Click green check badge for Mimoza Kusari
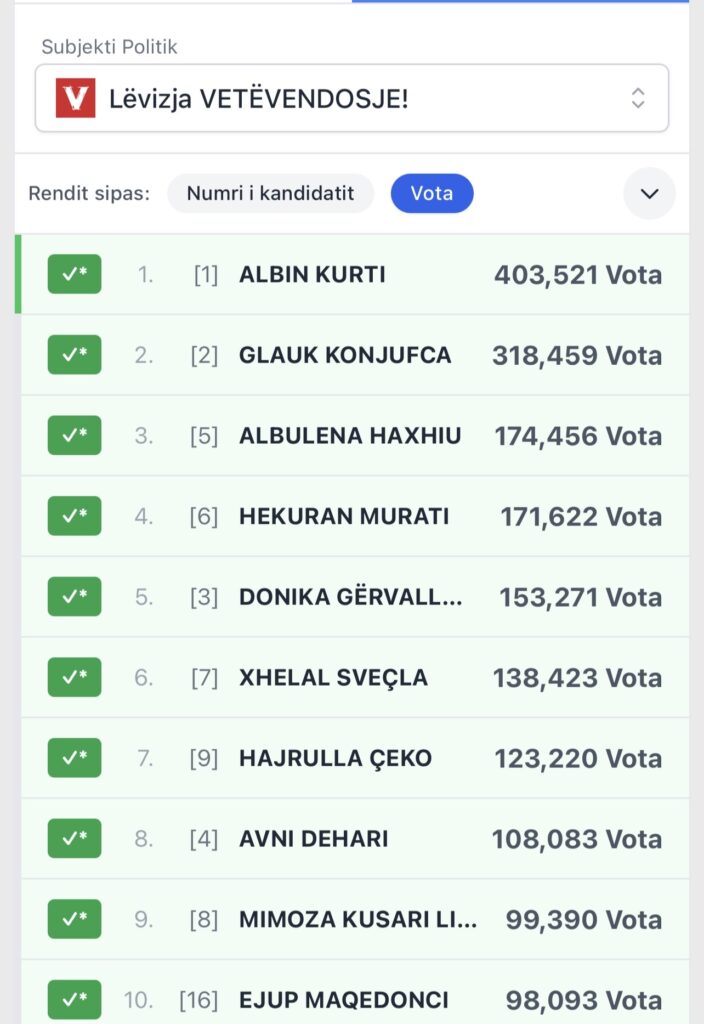This screenshot has width=704, height=1024. (x=75, y=919)
